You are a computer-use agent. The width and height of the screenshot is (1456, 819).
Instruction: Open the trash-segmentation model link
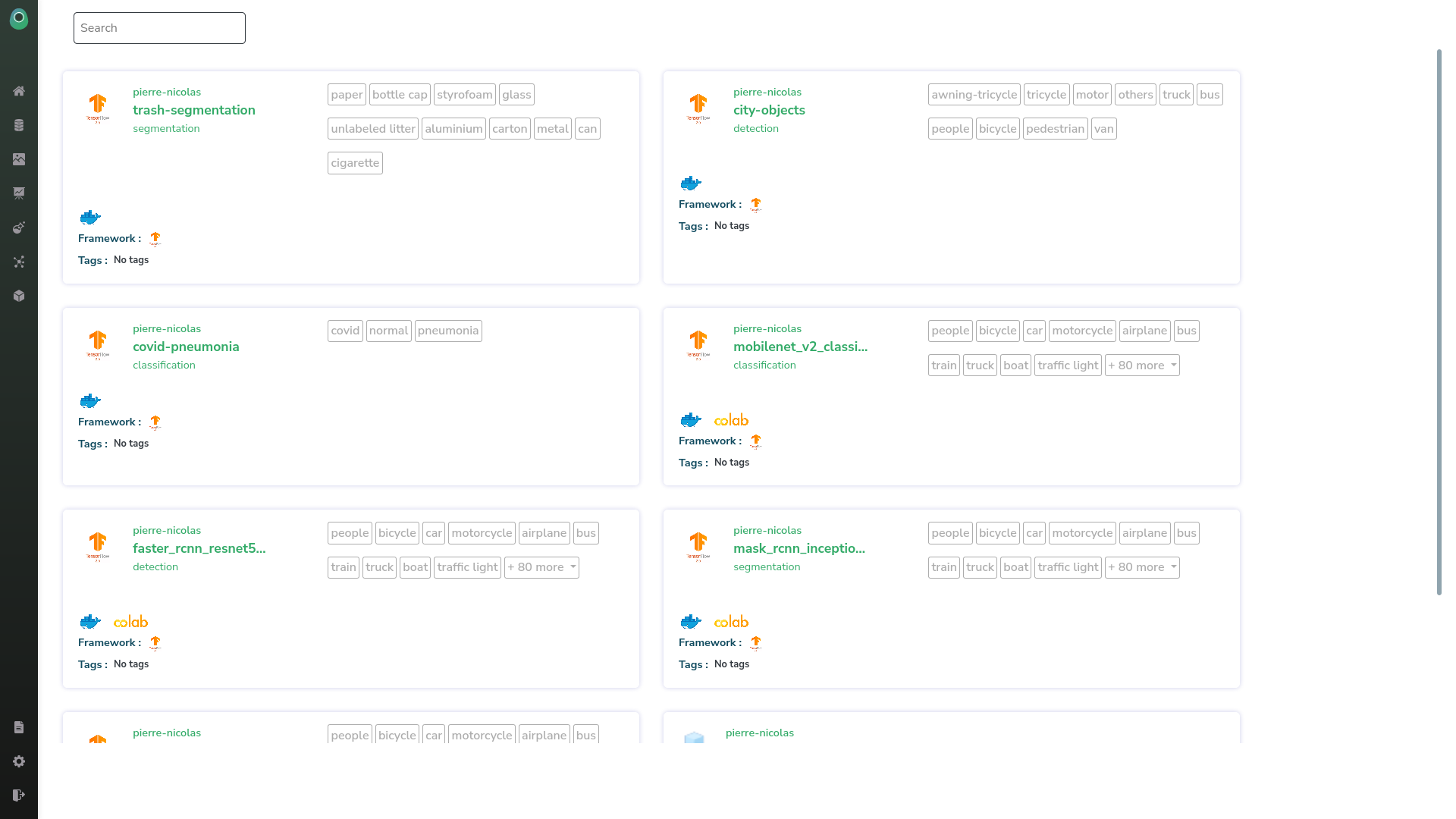coord(193,110)
